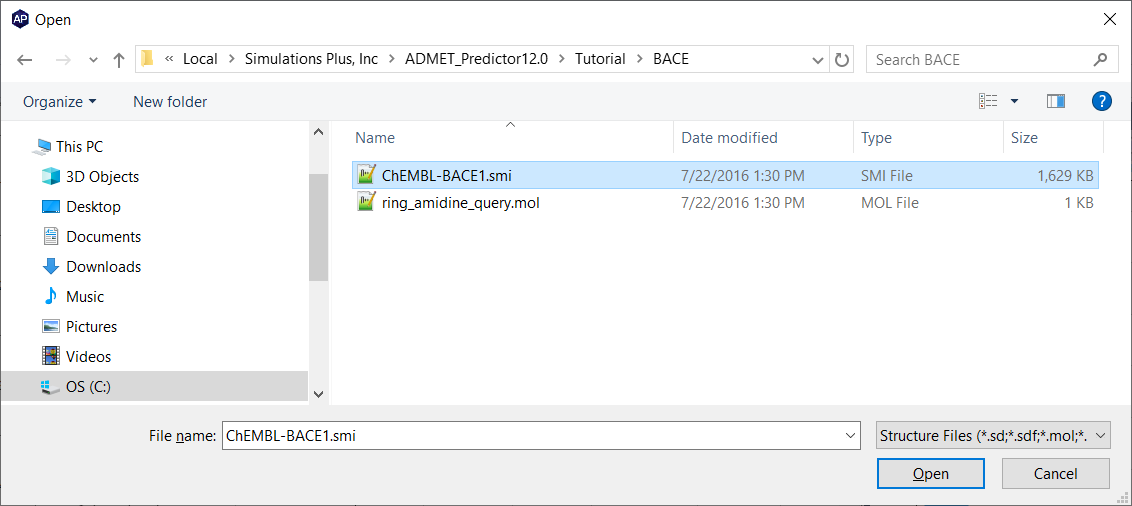1132x506 pixels.
Task: Click the Open button
Action: 931,474
